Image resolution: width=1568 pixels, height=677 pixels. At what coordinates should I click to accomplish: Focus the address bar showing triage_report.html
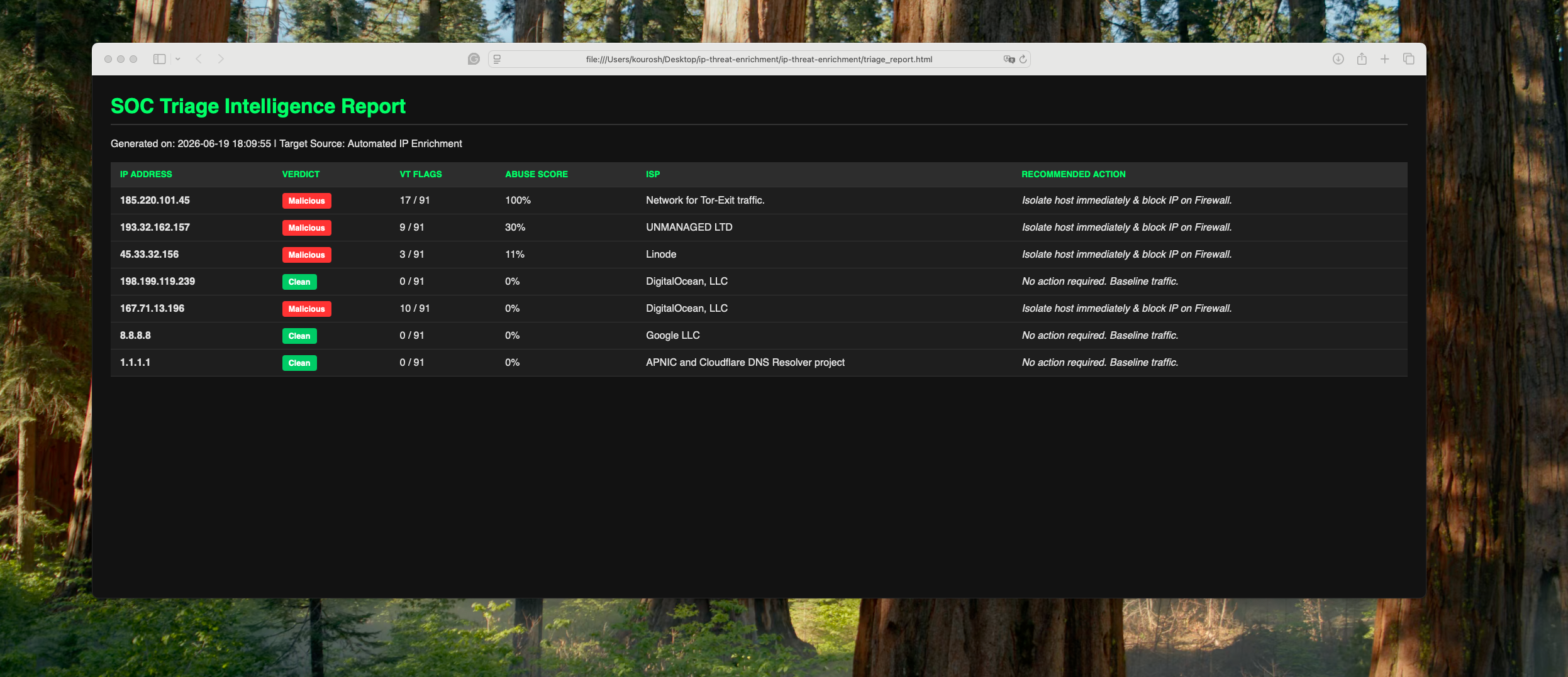(x=759, y=59)
